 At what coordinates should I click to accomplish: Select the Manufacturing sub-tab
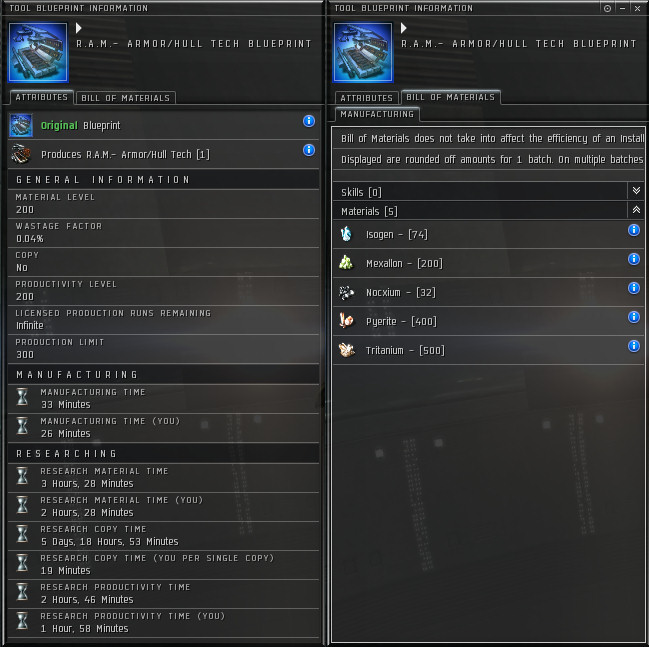(377, 114)
